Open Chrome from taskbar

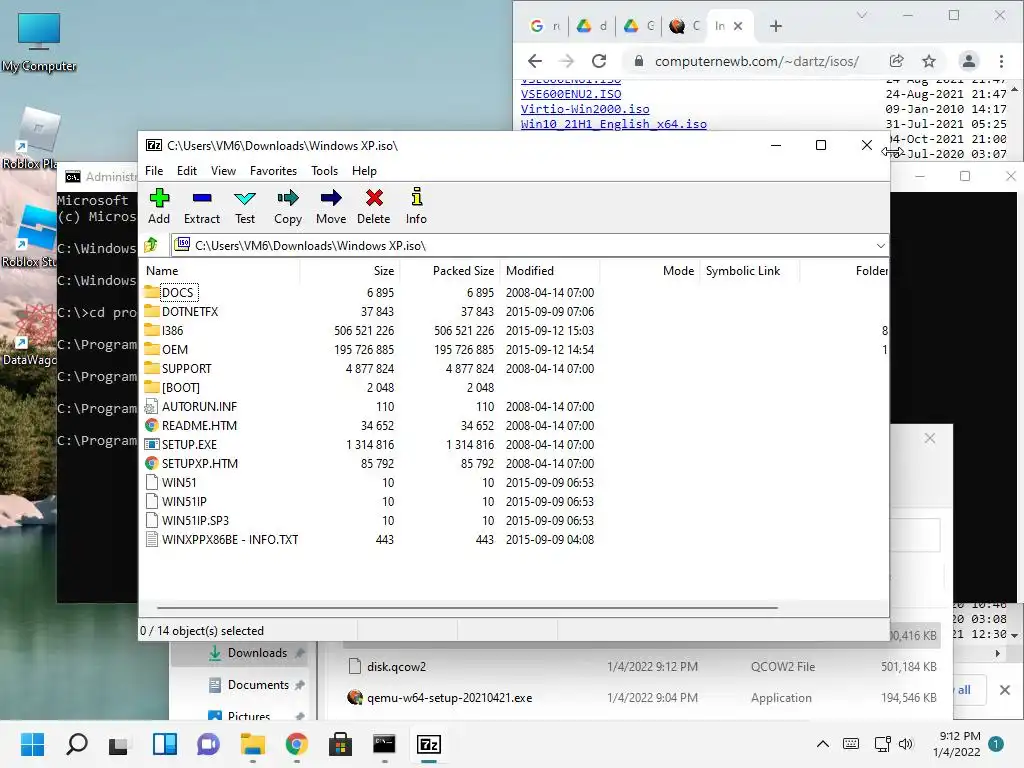tap(296, 744)
